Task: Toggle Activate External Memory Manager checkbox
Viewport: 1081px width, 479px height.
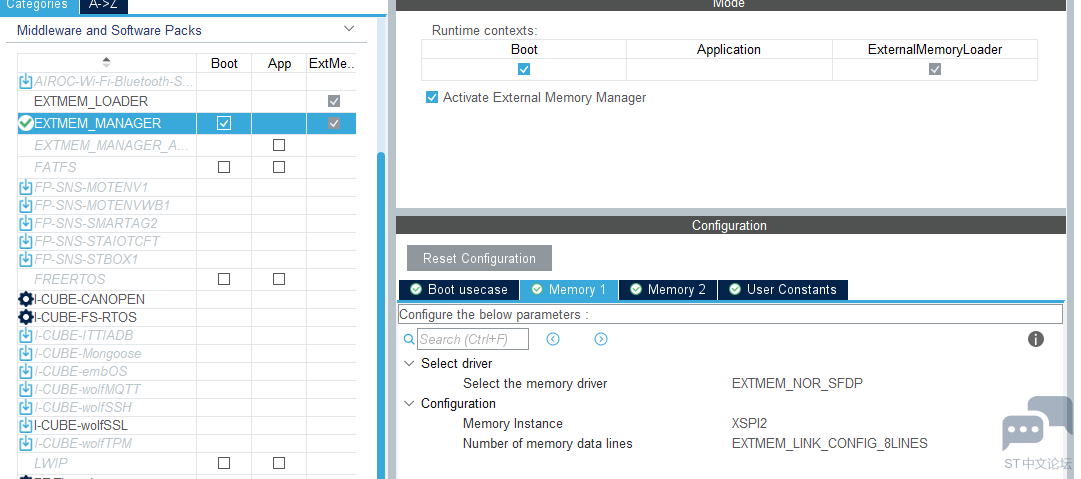Action: tap(432, 98)
